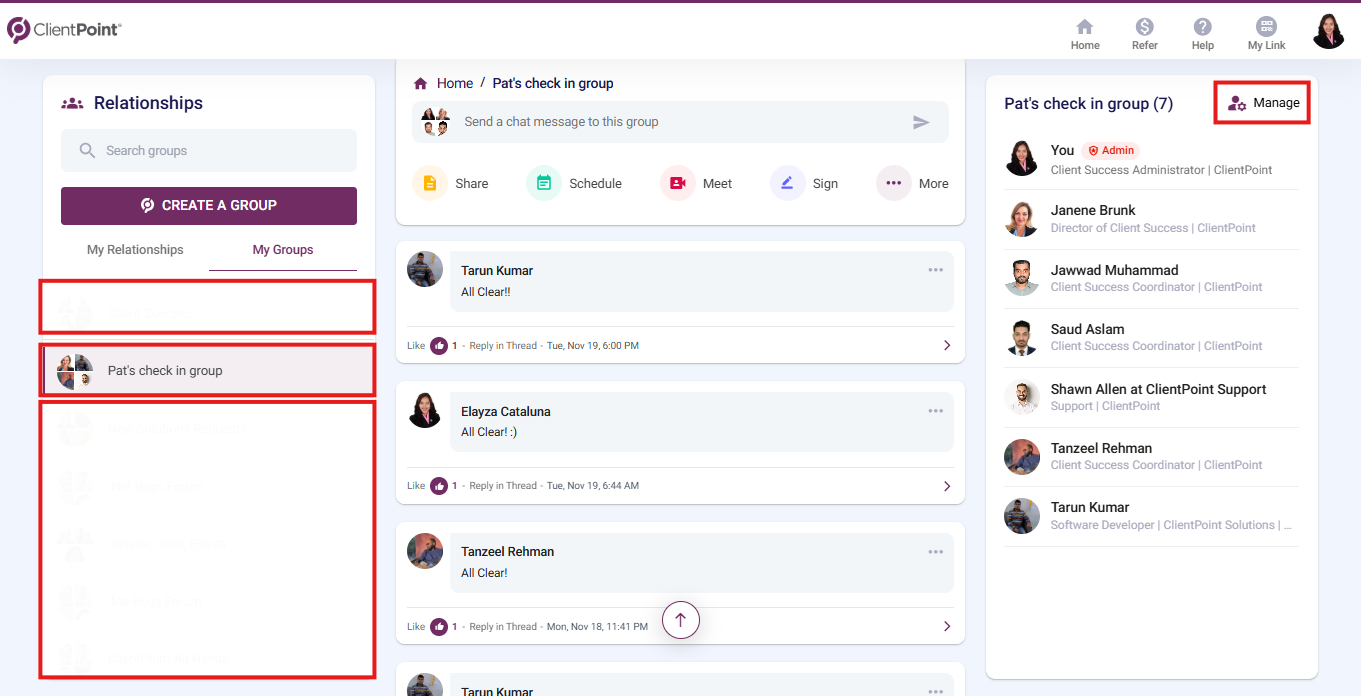
Task: Click thumbs-up on Elayza Cataluna's message
Action: coord(438,486)
